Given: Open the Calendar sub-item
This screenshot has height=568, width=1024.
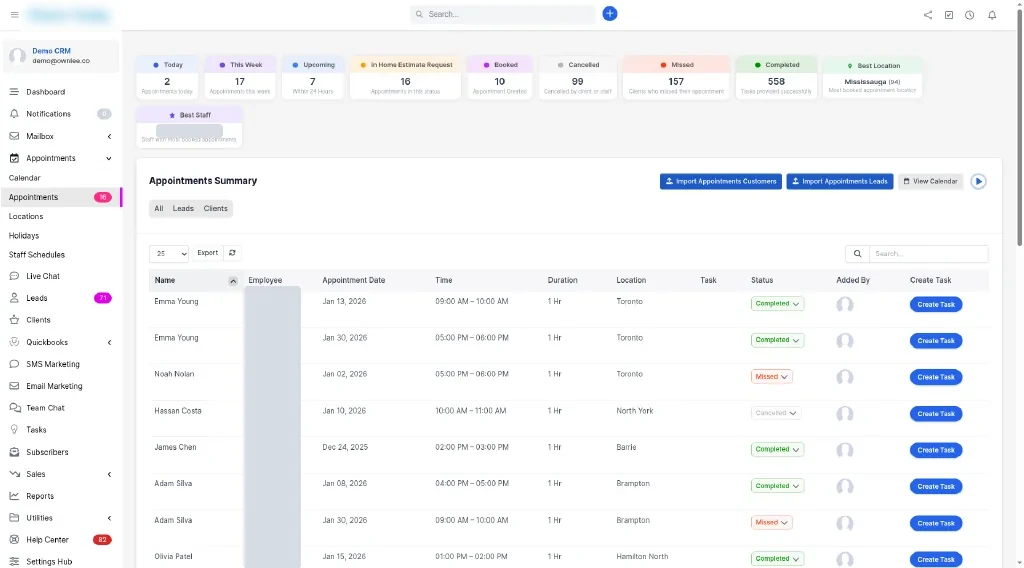Looking at the screenshot, I should coord(25,178).
